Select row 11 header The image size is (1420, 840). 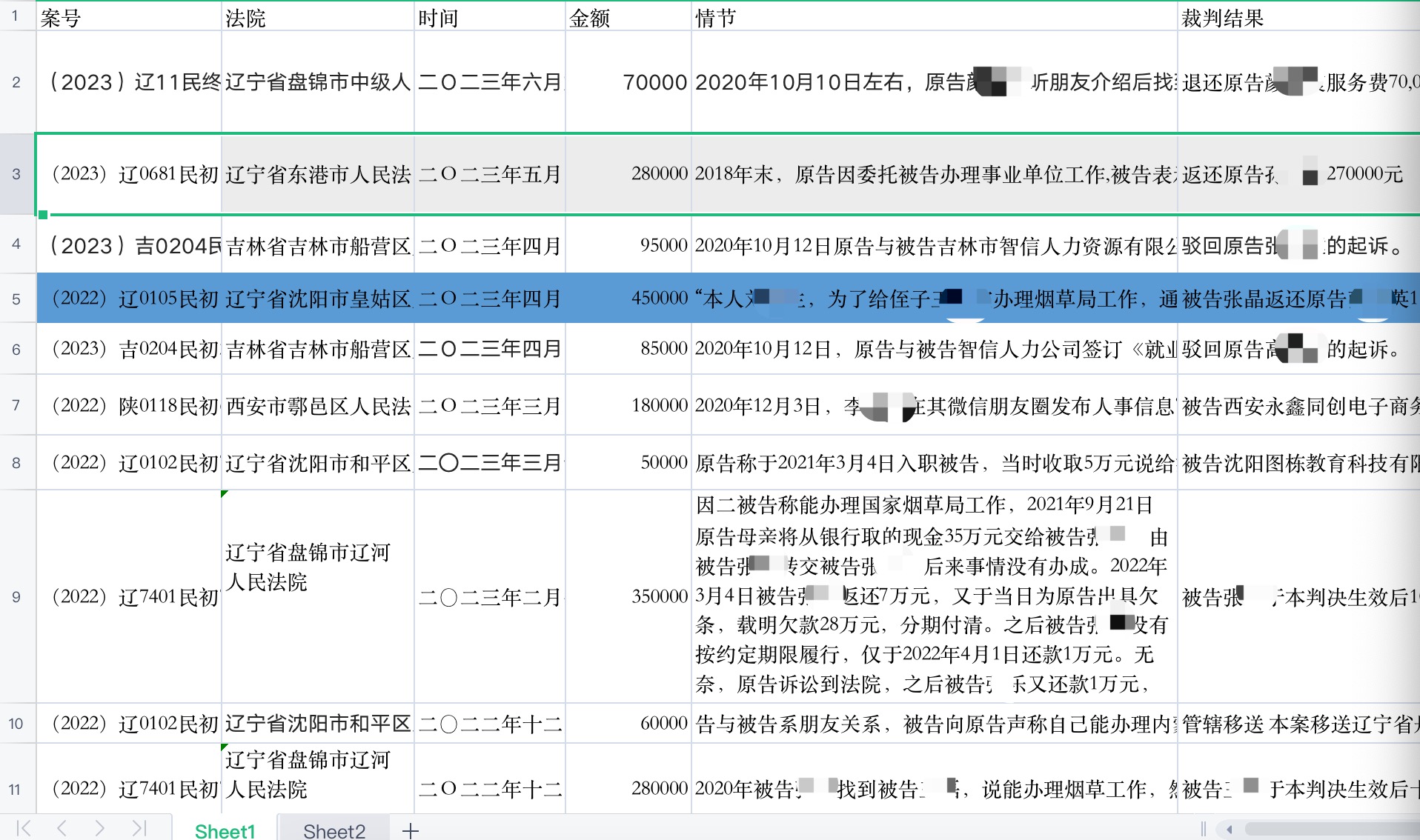click(16, 789)
